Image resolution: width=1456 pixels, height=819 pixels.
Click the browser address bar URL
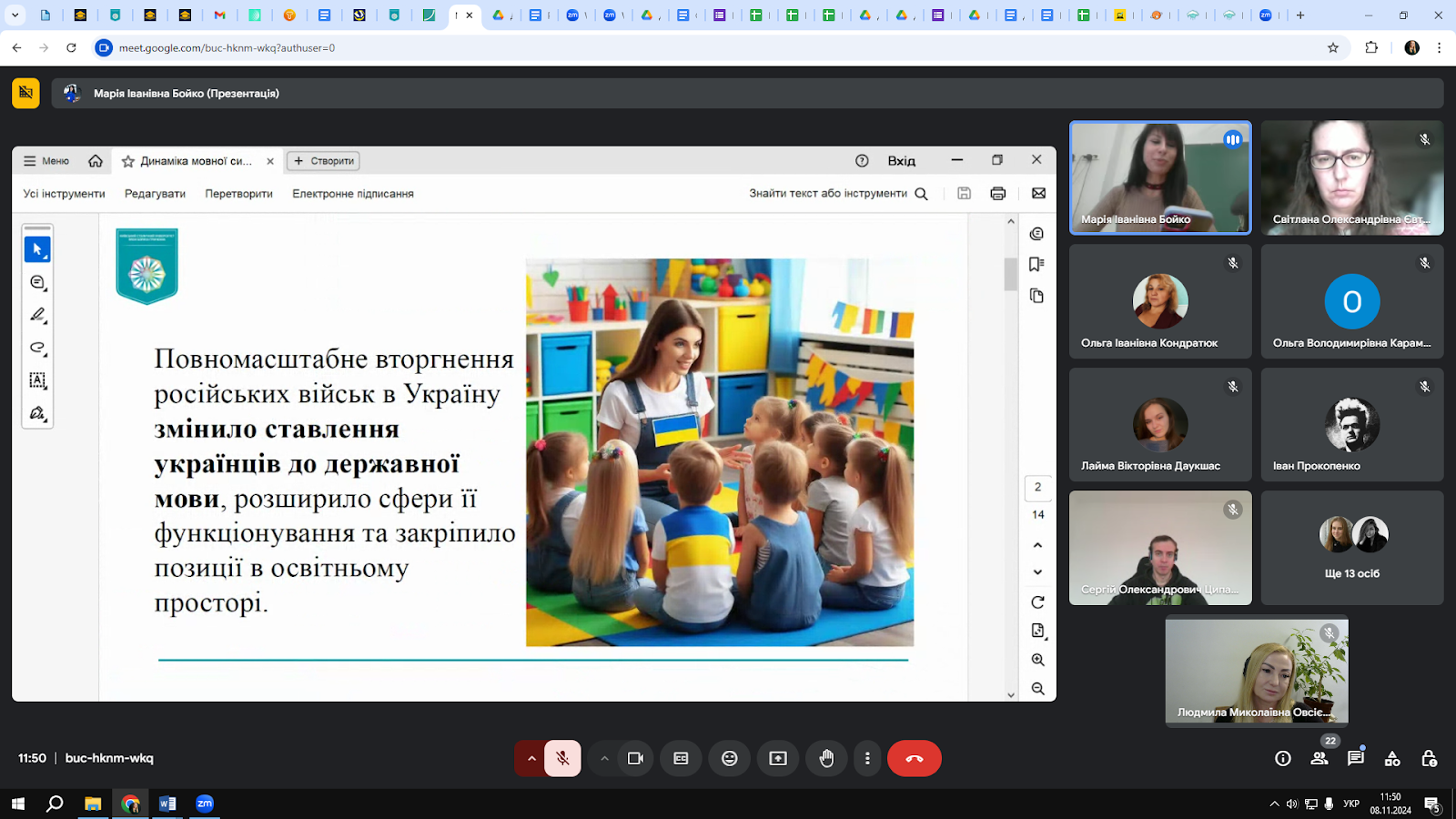(227, 47)
